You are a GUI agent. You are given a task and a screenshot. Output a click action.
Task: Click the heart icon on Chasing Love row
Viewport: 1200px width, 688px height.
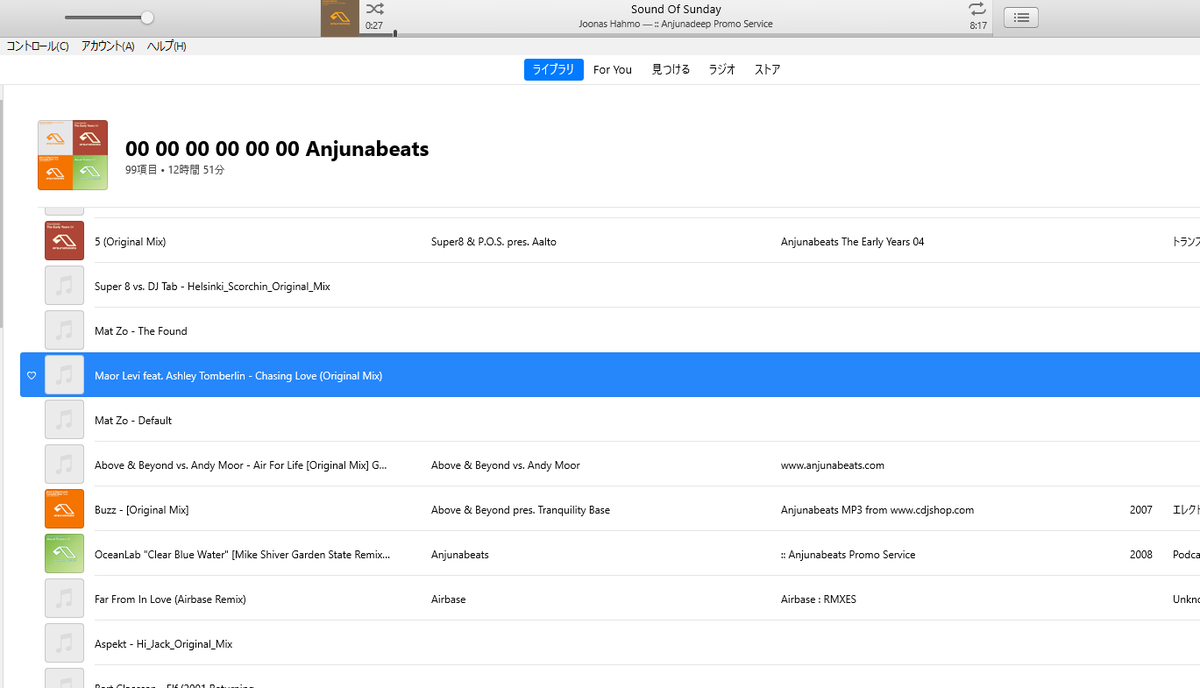31,376
